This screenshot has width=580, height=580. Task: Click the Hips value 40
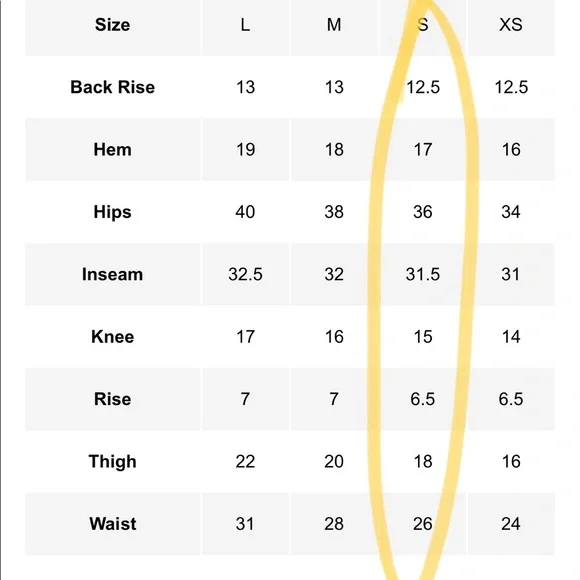pos(245,212)
